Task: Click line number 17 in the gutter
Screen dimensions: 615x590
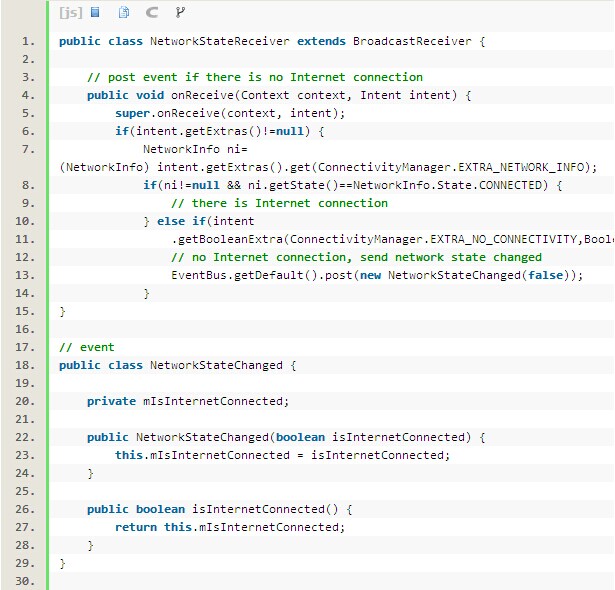Action: [27, 347]
